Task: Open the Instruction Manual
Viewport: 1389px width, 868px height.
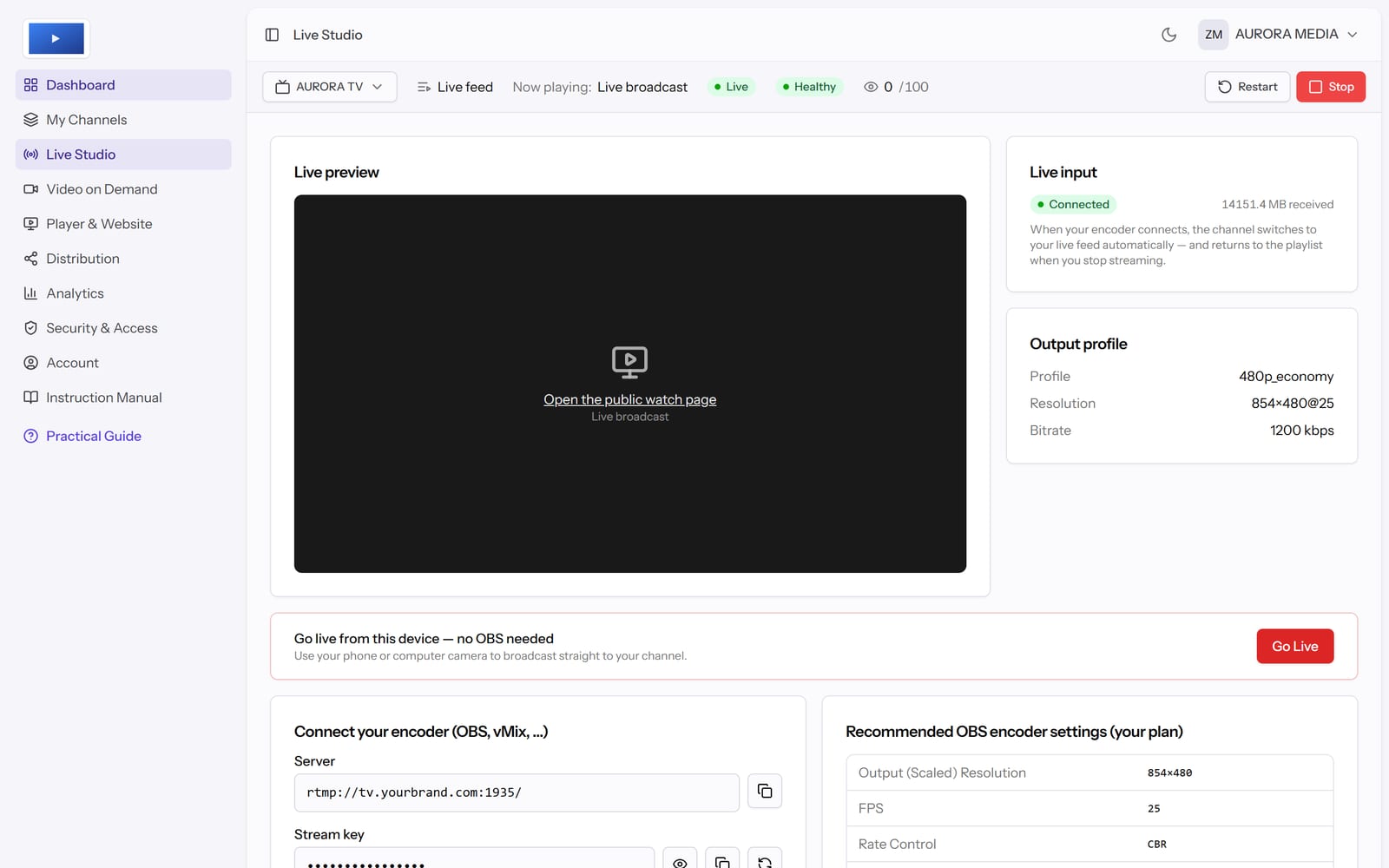Action: point(123,398)
